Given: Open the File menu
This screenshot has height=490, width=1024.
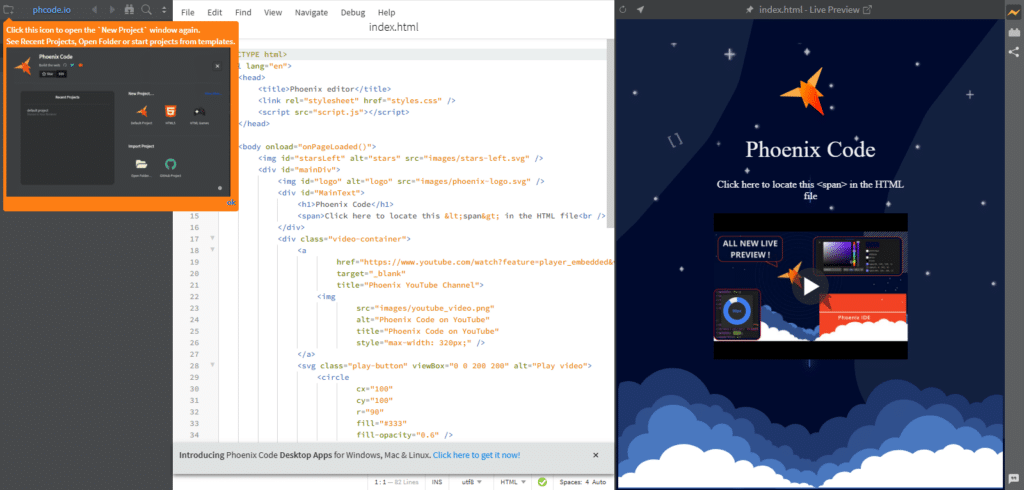Looking at the screenshot, I should click(187, 12).
